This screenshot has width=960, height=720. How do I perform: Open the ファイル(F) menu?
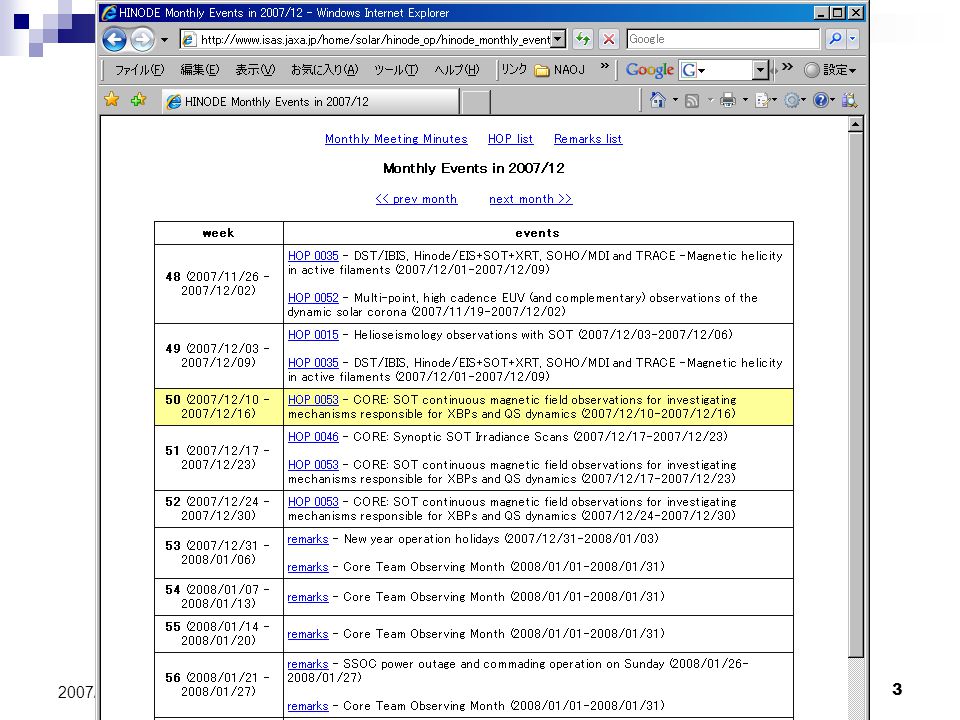pyautogui.click(x=140, y=70)
